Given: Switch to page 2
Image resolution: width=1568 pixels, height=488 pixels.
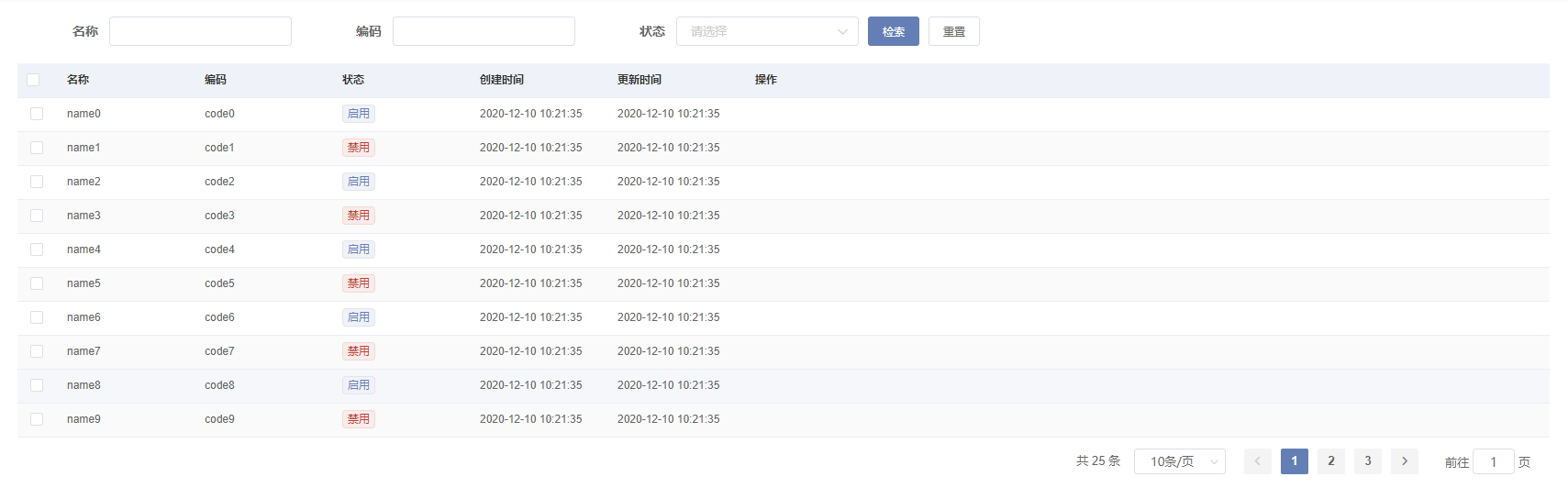Looking at the screenshot, I should coord(1330,461).
